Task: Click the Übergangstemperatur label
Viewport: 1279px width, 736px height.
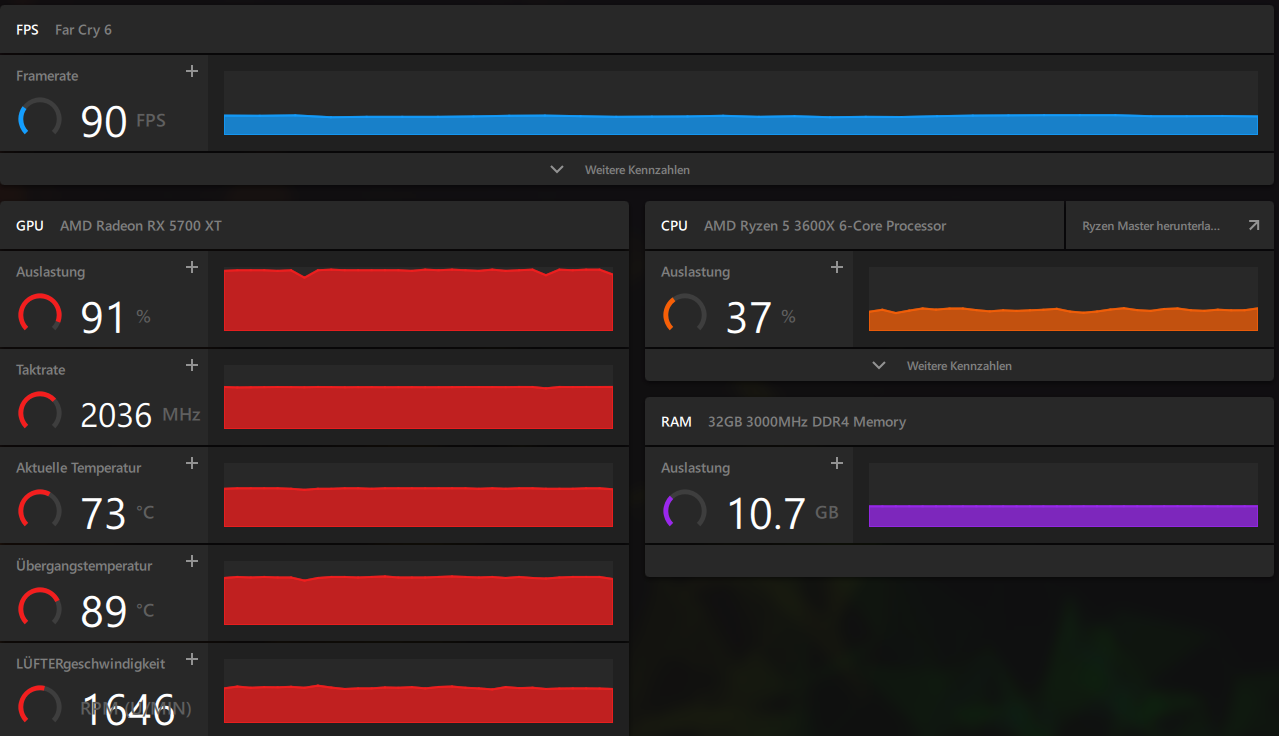Action: (x=84, y=566)
